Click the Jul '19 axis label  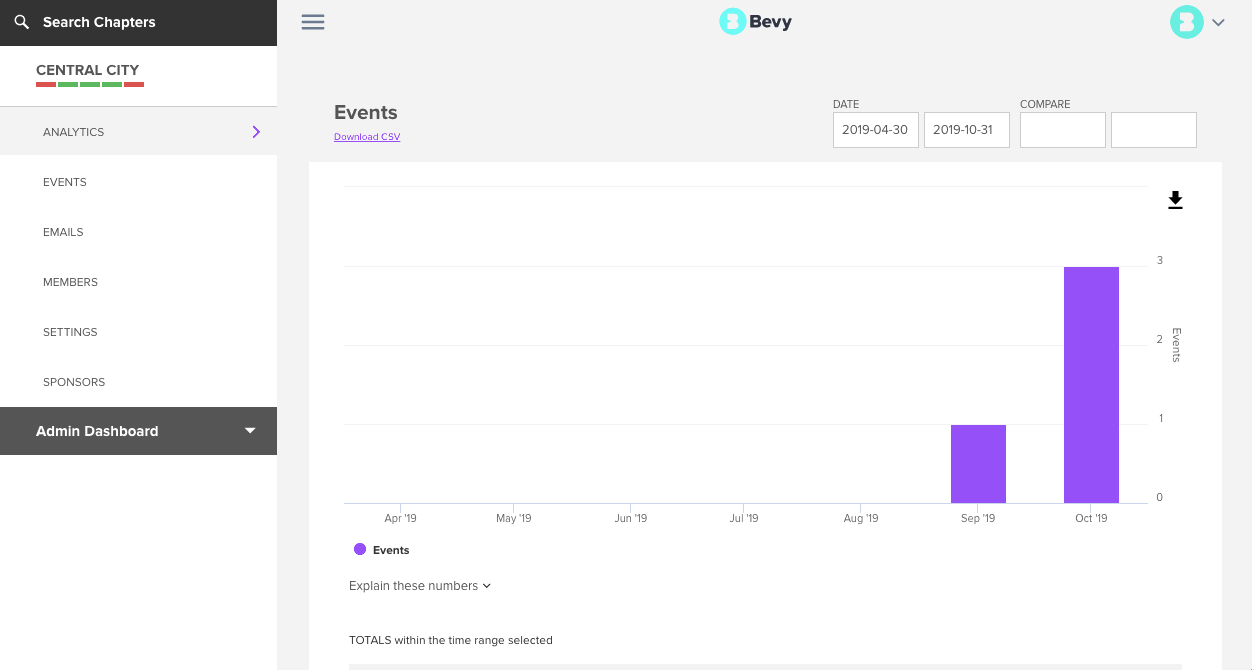click(744, 518)
